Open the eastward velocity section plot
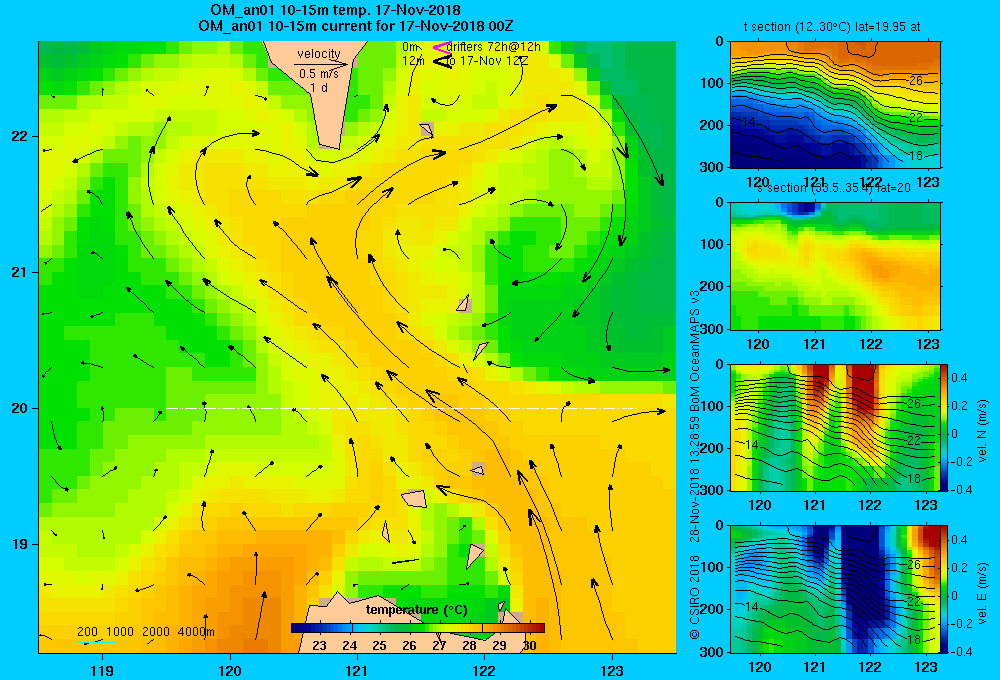This screenshot has height=680, width=1000. (835, 589)
